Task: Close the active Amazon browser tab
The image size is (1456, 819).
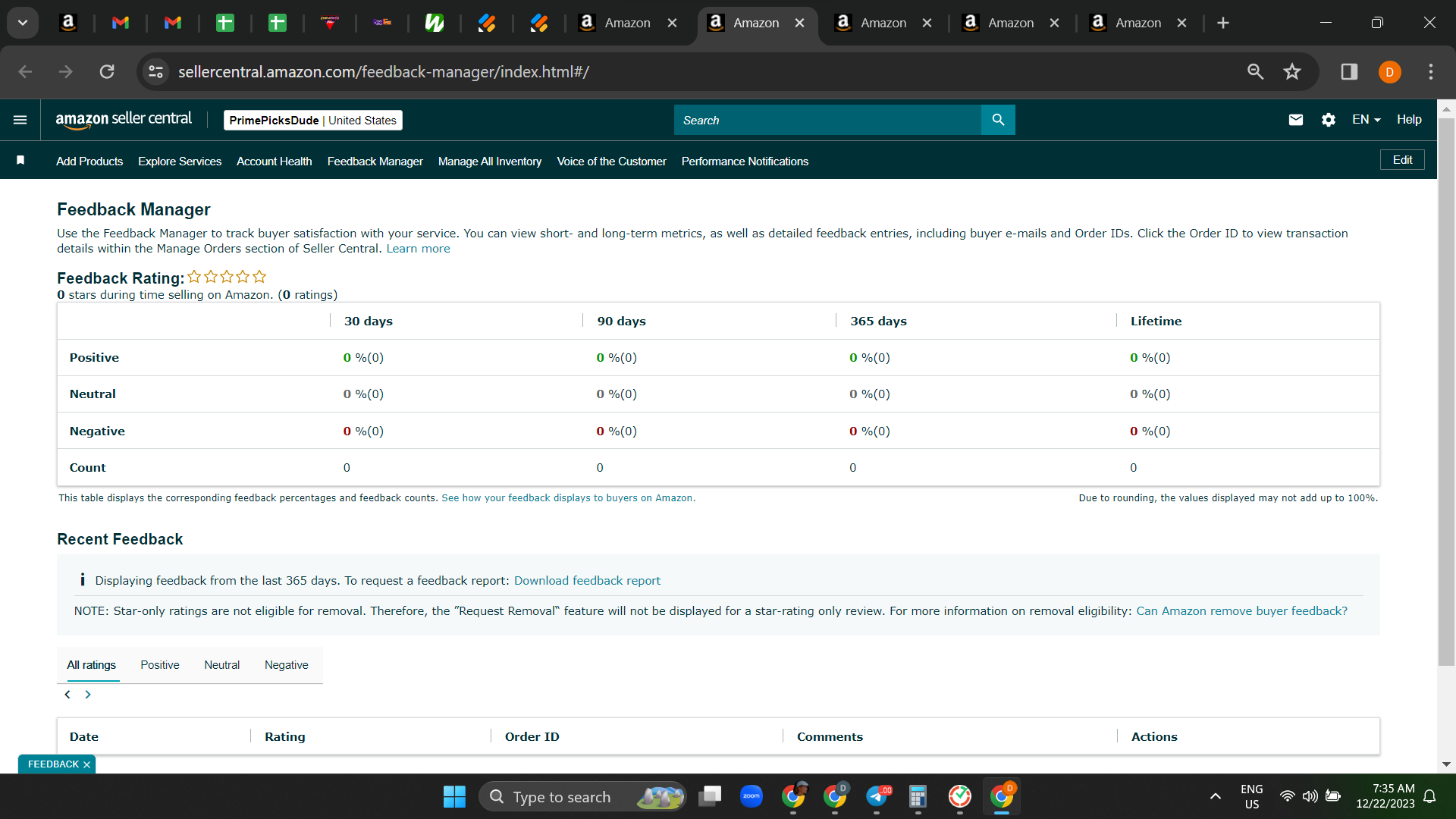Action: pos(799,23)
